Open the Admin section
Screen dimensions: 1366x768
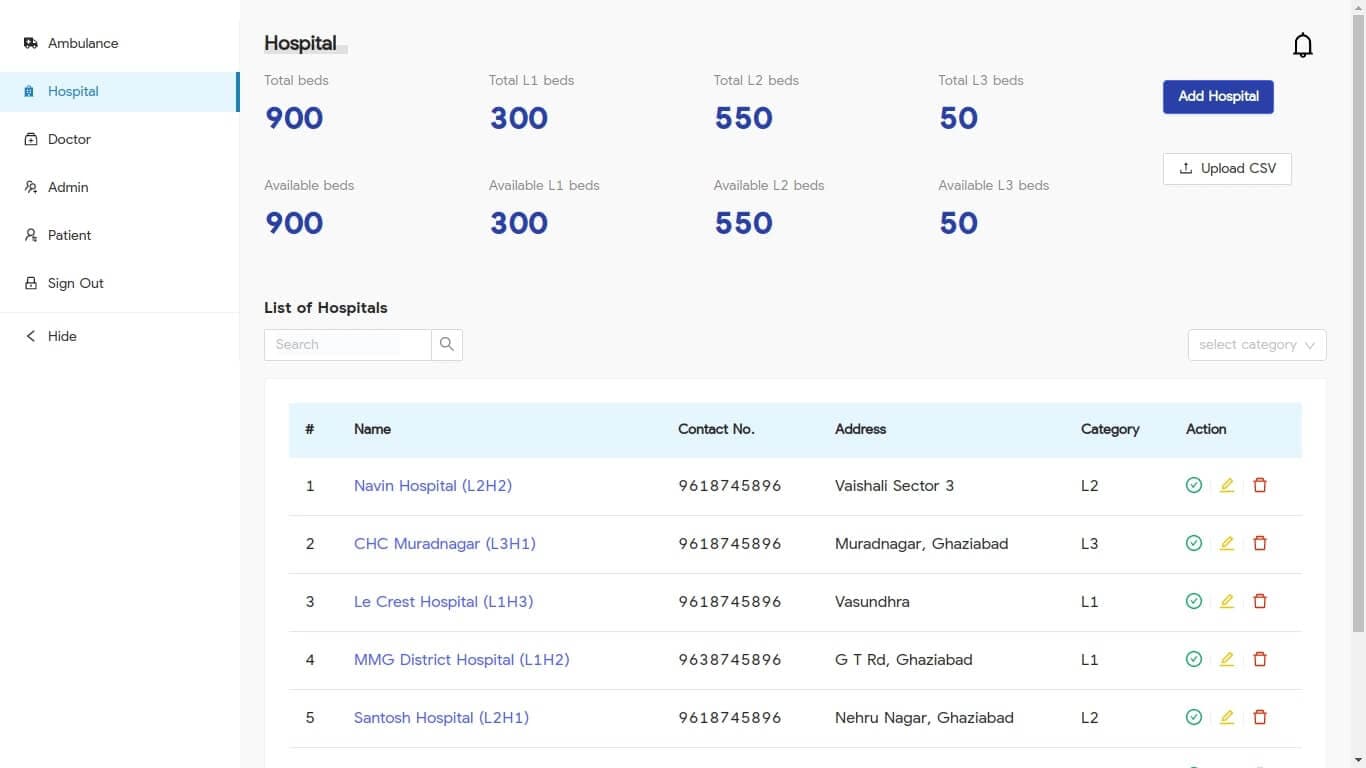pos(119,187)
